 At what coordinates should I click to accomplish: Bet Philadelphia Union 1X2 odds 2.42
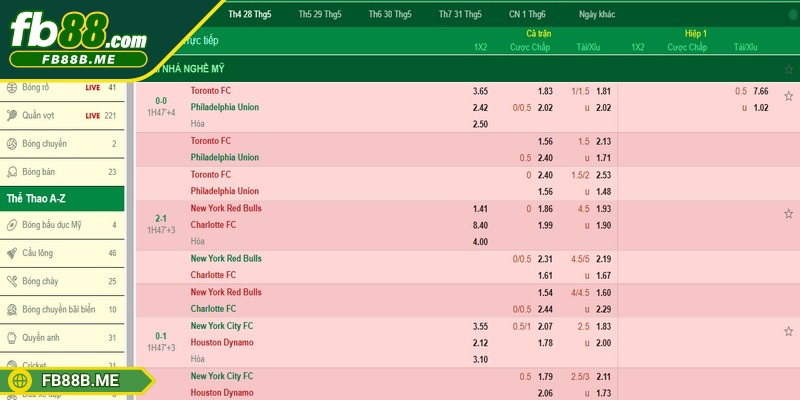(x=480, y=108)
